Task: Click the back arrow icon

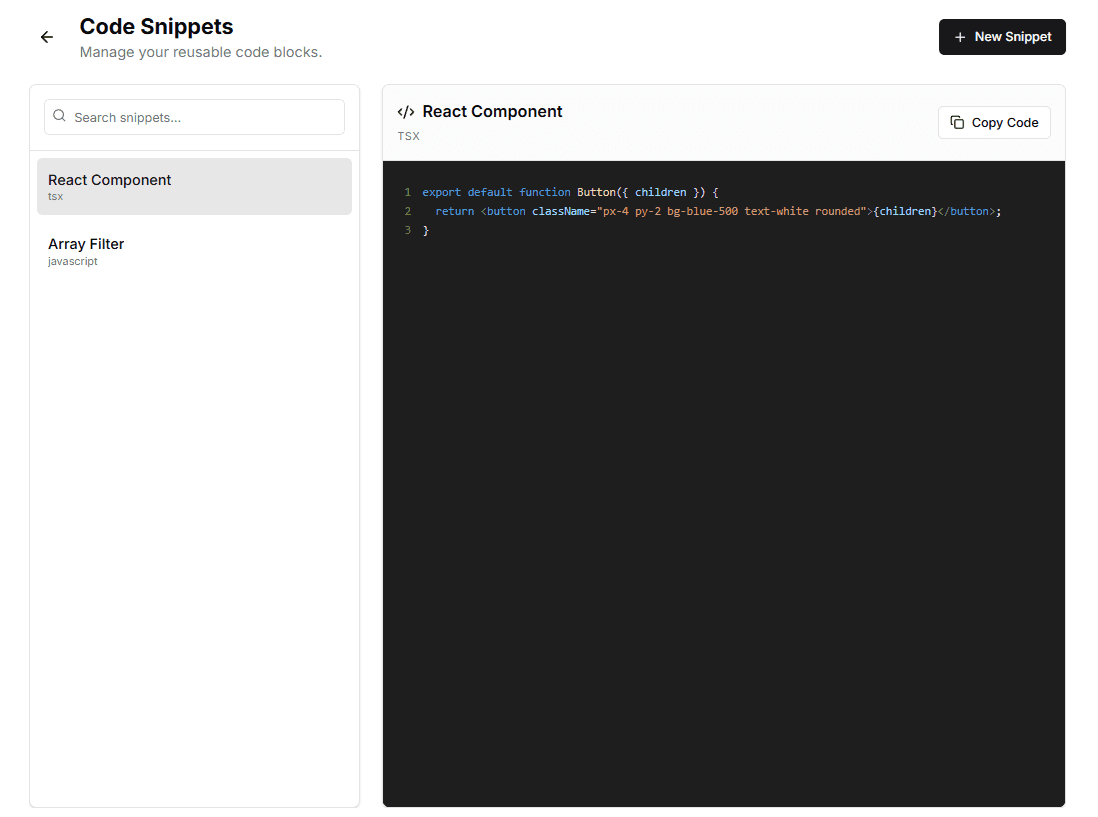Action: (x=46, y=37)
